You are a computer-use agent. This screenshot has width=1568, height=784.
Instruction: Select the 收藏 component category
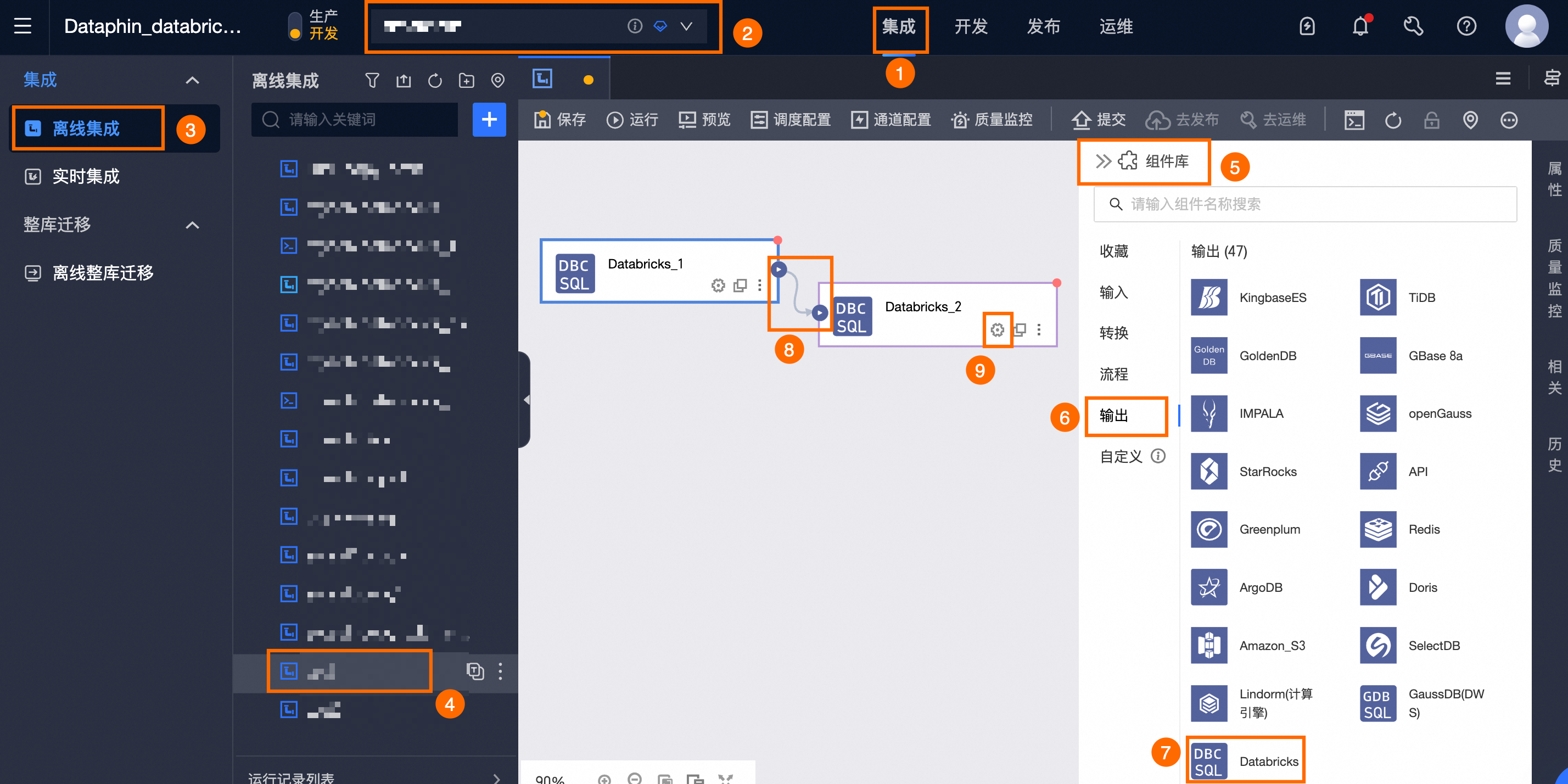point(1114,251)
